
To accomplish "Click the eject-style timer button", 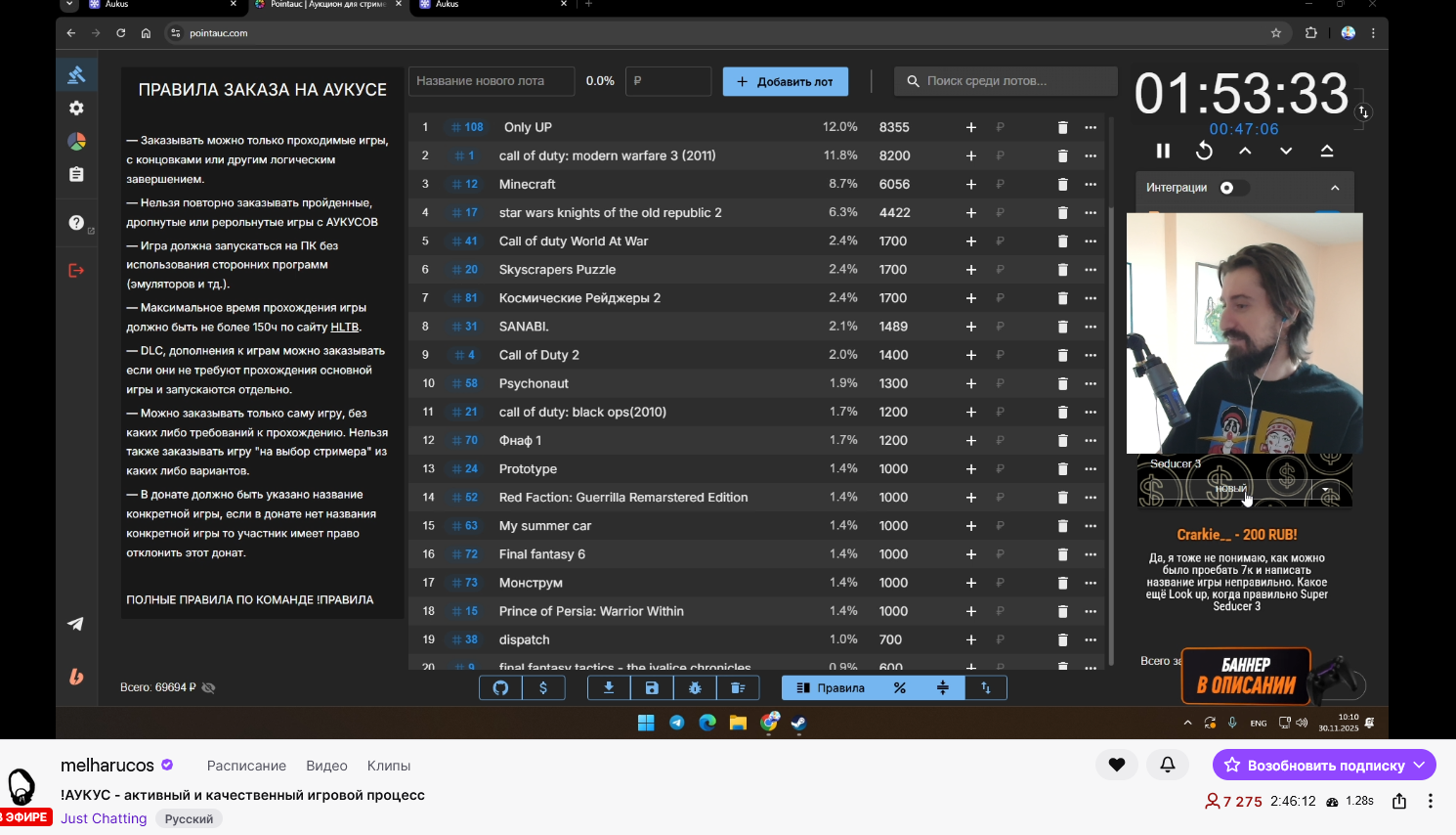I will pyautogui.click(x=1327, y=151).
